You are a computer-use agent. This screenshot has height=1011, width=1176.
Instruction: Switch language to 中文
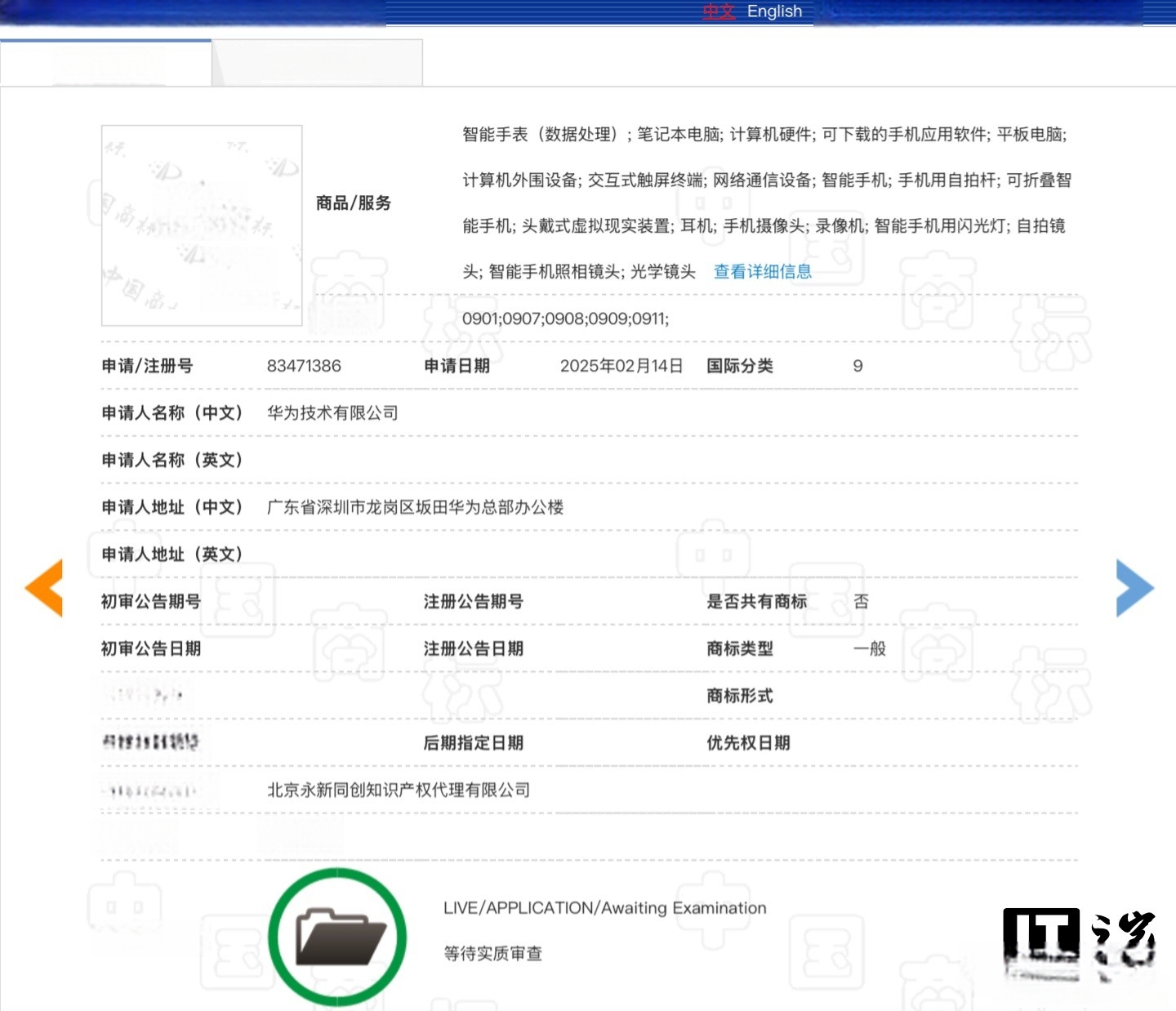pos(719,11)
